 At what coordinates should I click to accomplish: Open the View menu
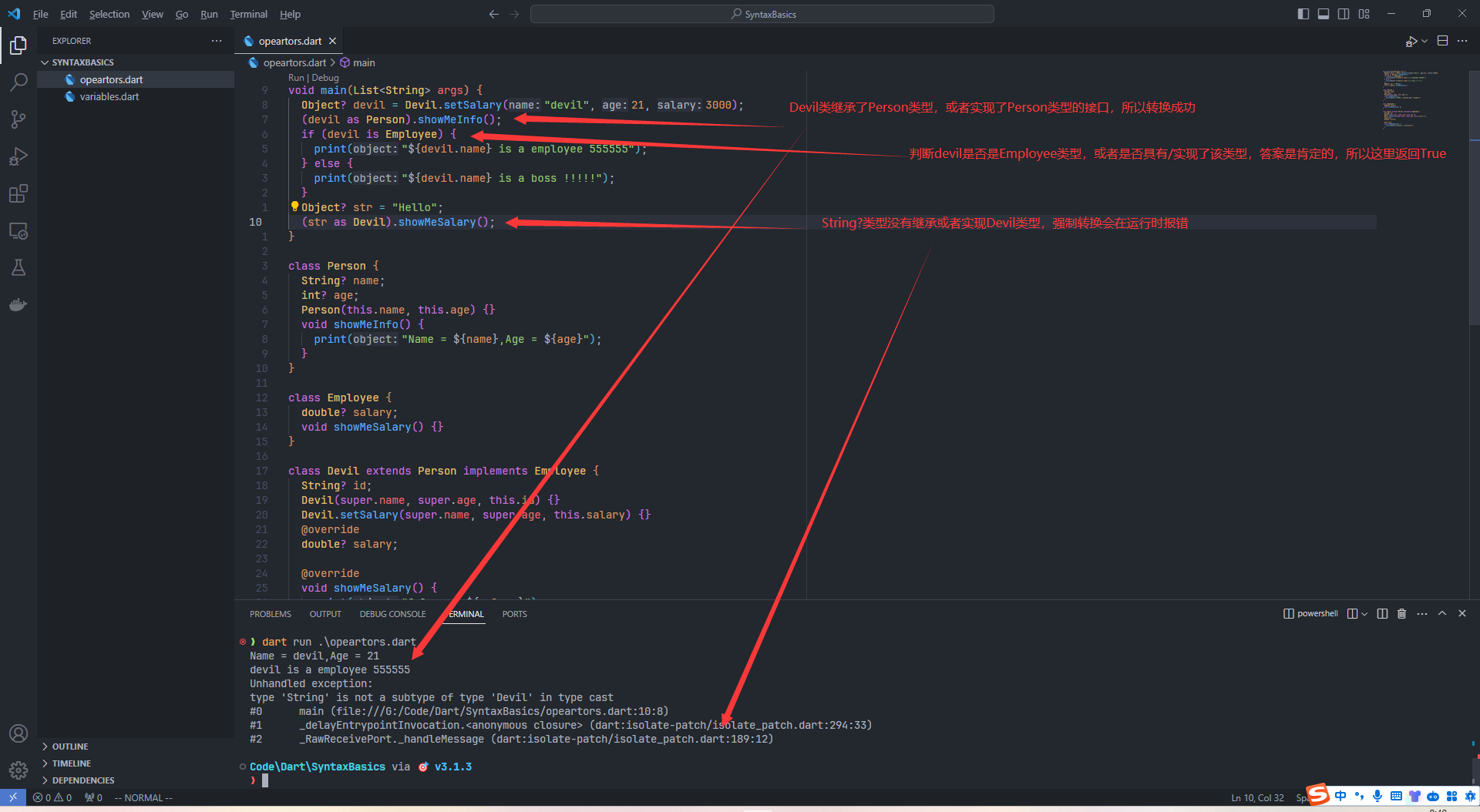point(153,14)
